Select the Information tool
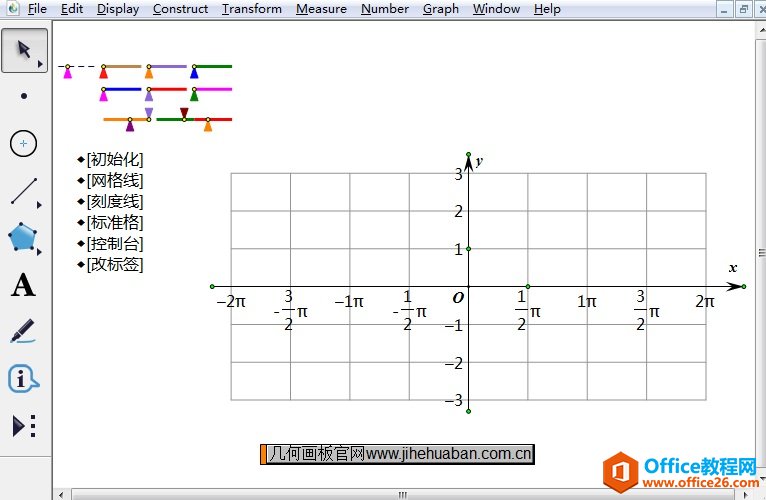 [23, 378]
